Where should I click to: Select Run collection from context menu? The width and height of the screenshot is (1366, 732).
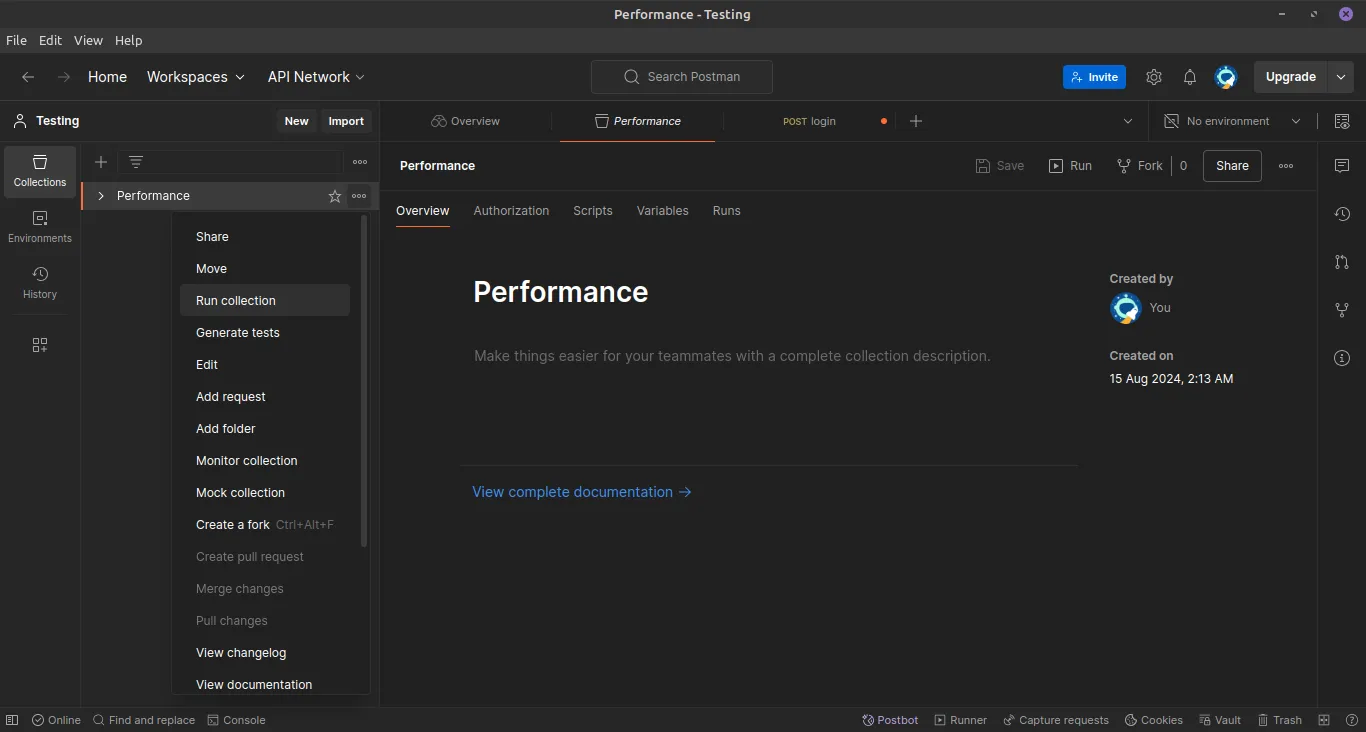click(236, 301)
